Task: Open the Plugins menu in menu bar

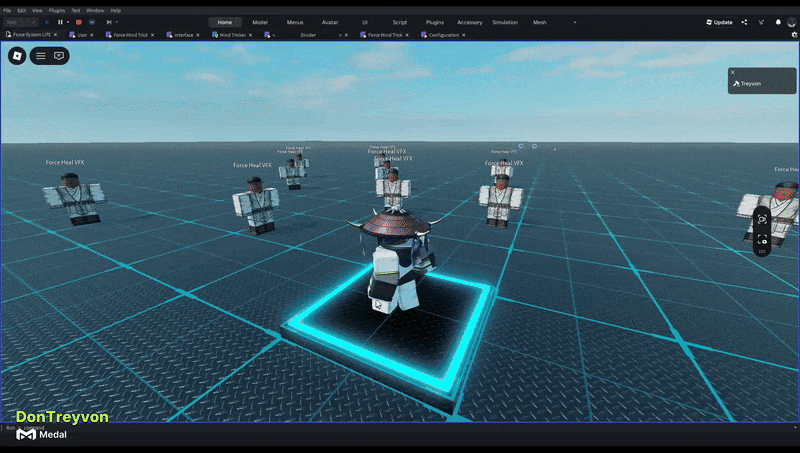Action: (x=57, y=10)
